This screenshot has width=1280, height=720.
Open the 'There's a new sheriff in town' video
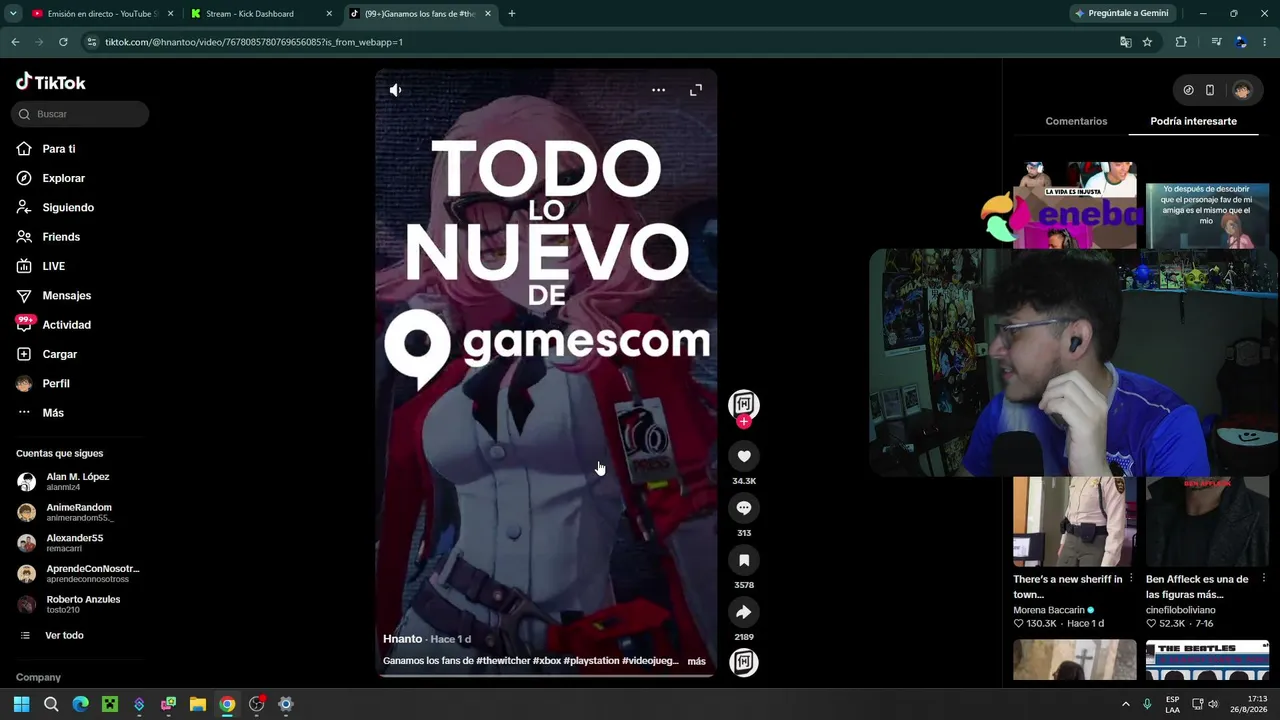(x=1075, y=521)
